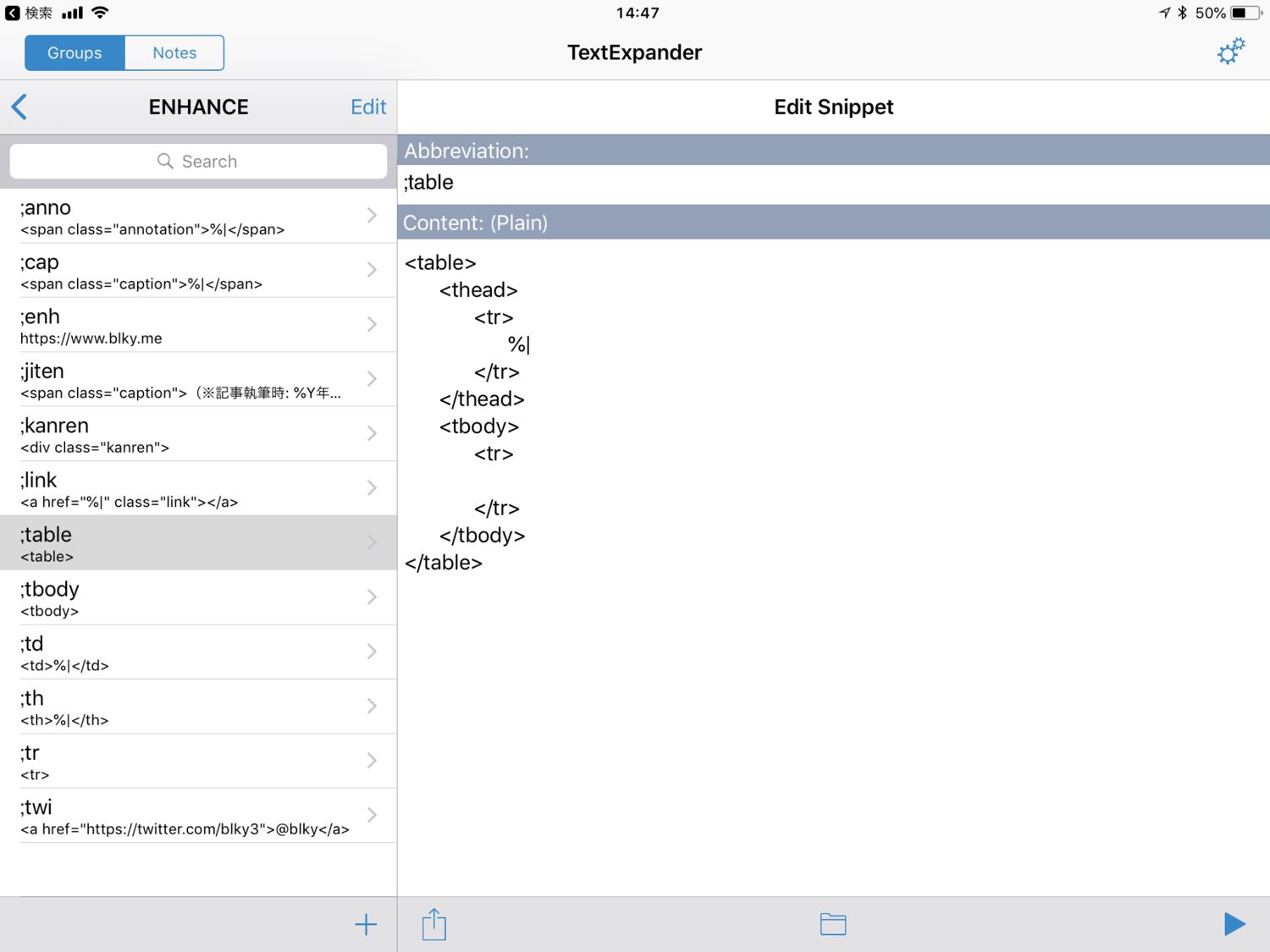Image resolution: width=1270 pixels, height=952 pixels.
Task: Select the ;td snippet title
Action: pos(31,643)
